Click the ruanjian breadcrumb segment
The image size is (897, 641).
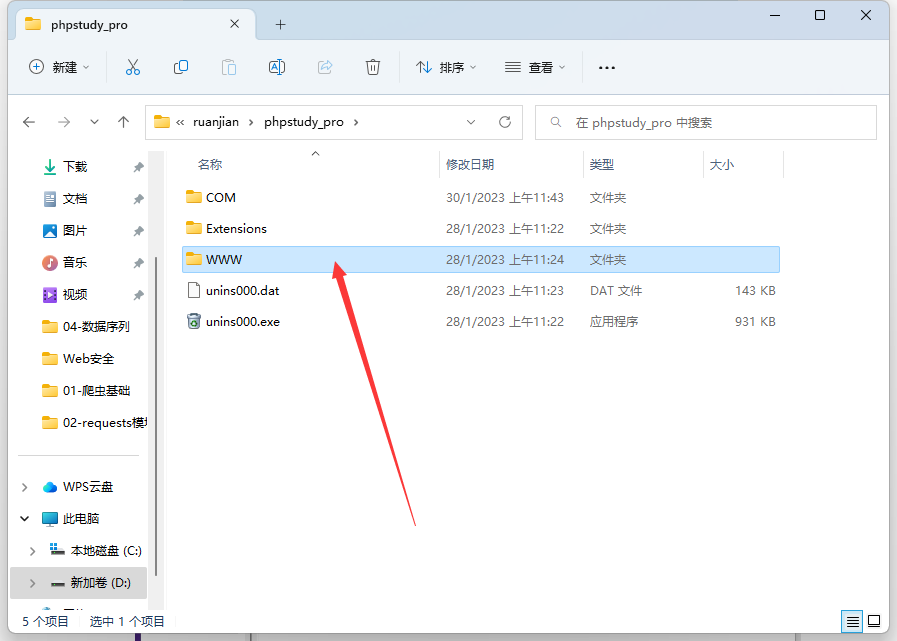pos(216,122)
